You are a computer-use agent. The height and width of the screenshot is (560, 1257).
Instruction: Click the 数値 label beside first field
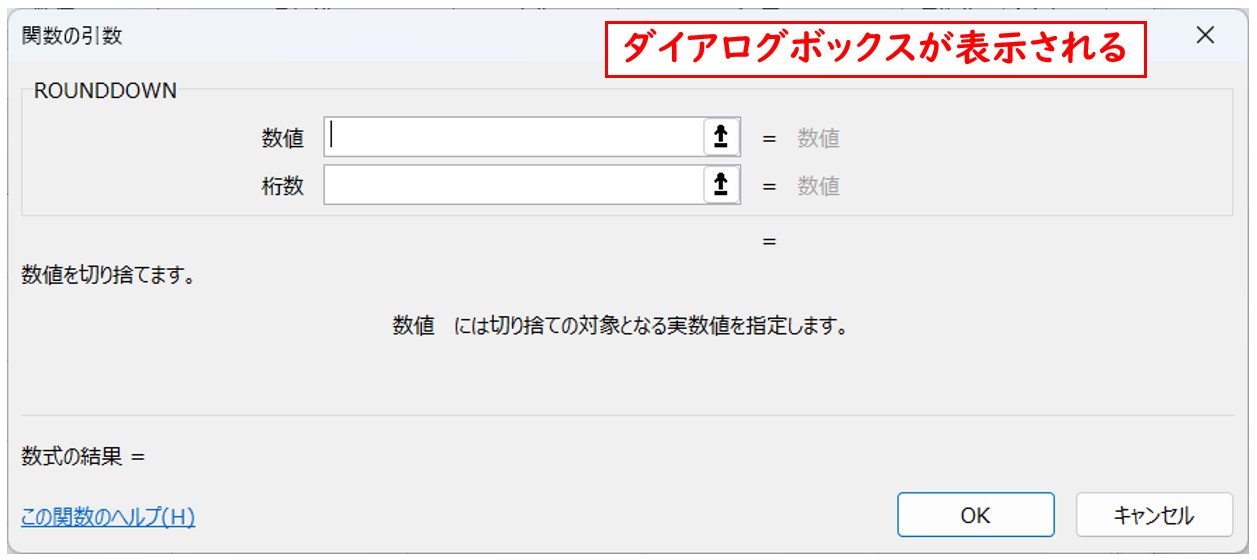tap(283, 139)
